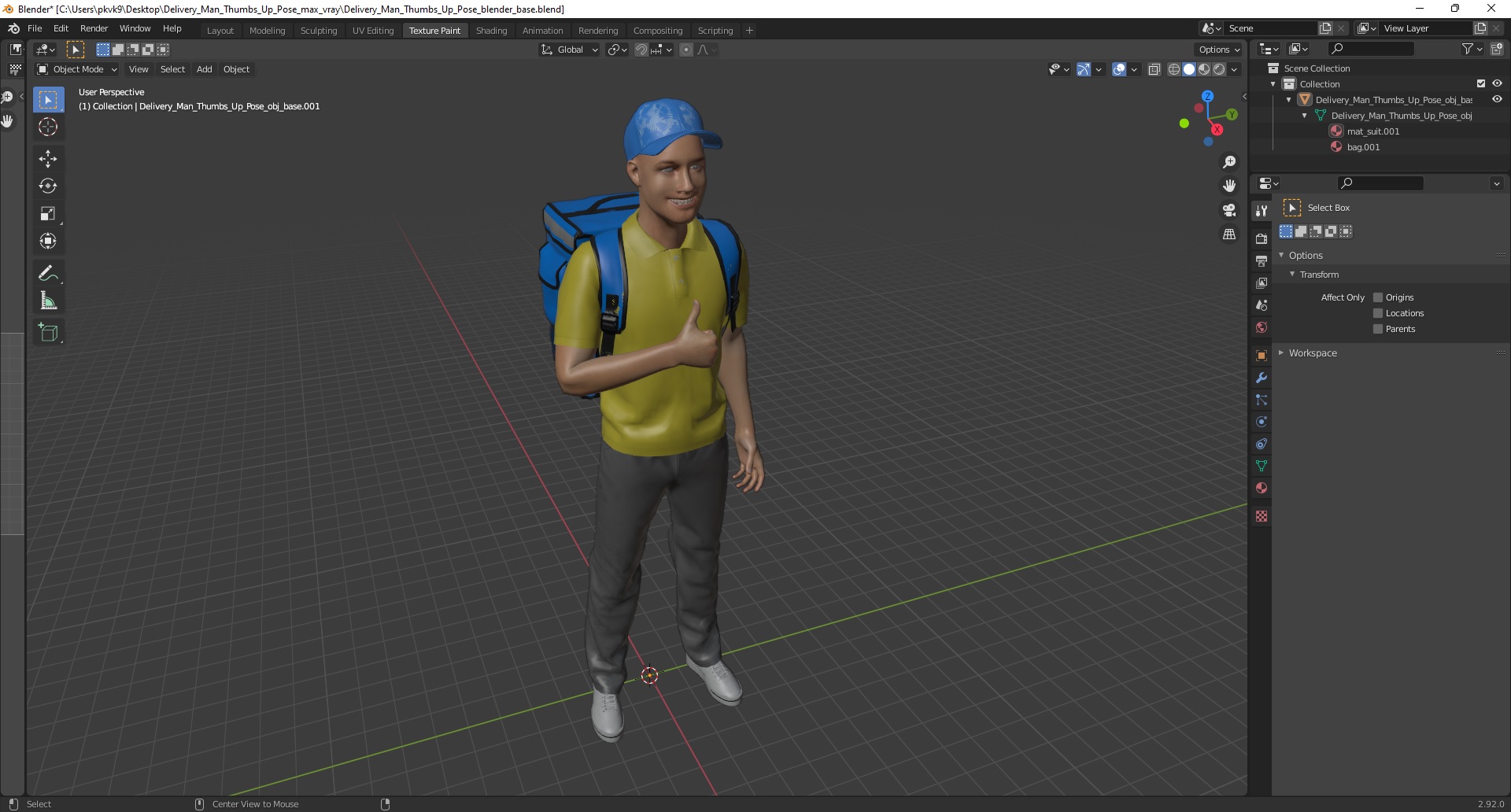The width and height of the screenshot is (1511, 812).
Task: Open the Tool properties tab
Action: [x=1262, y=211]
